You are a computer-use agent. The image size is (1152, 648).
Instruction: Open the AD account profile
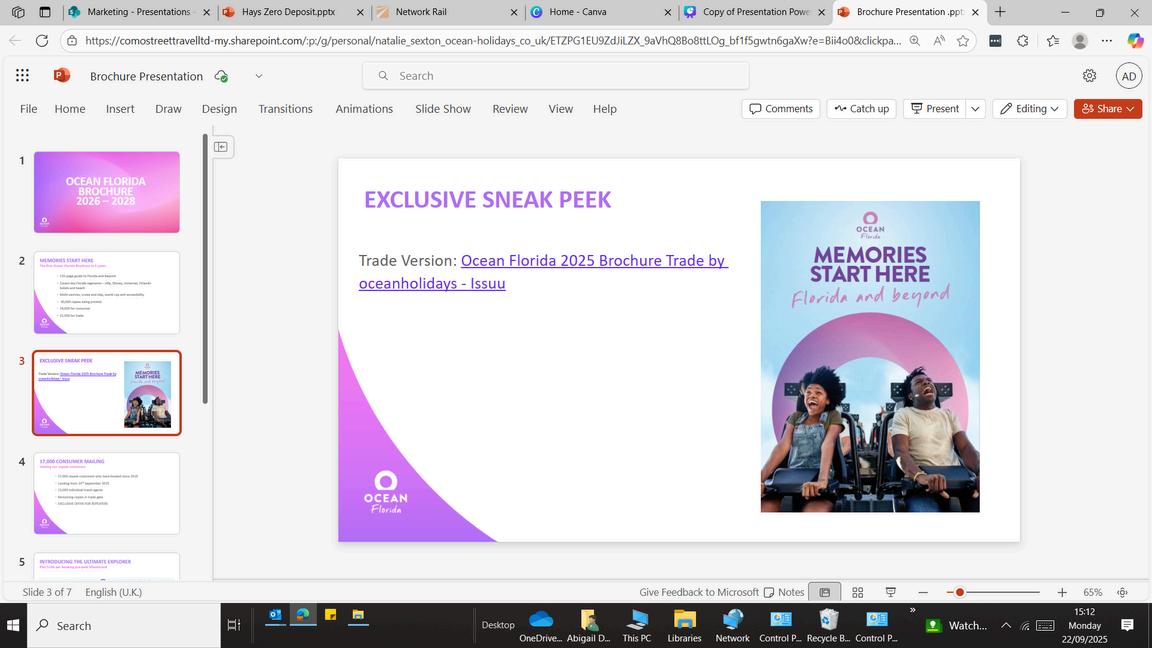[1128, 76]
